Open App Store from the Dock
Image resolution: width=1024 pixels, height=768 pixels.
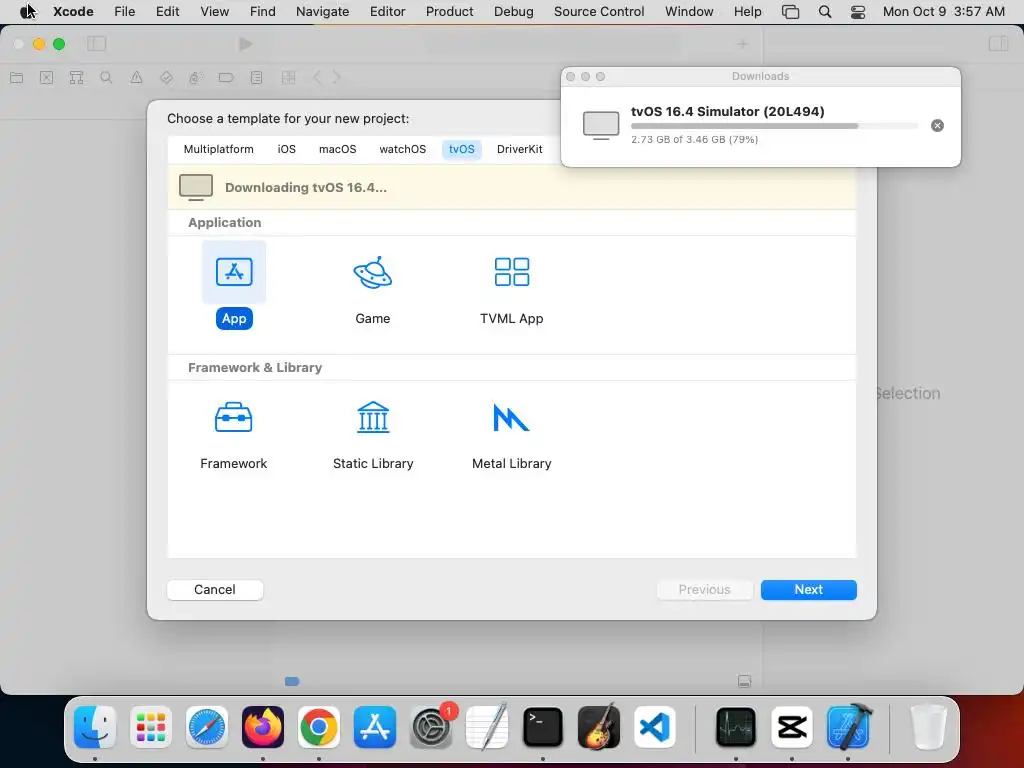pos(375,727)
